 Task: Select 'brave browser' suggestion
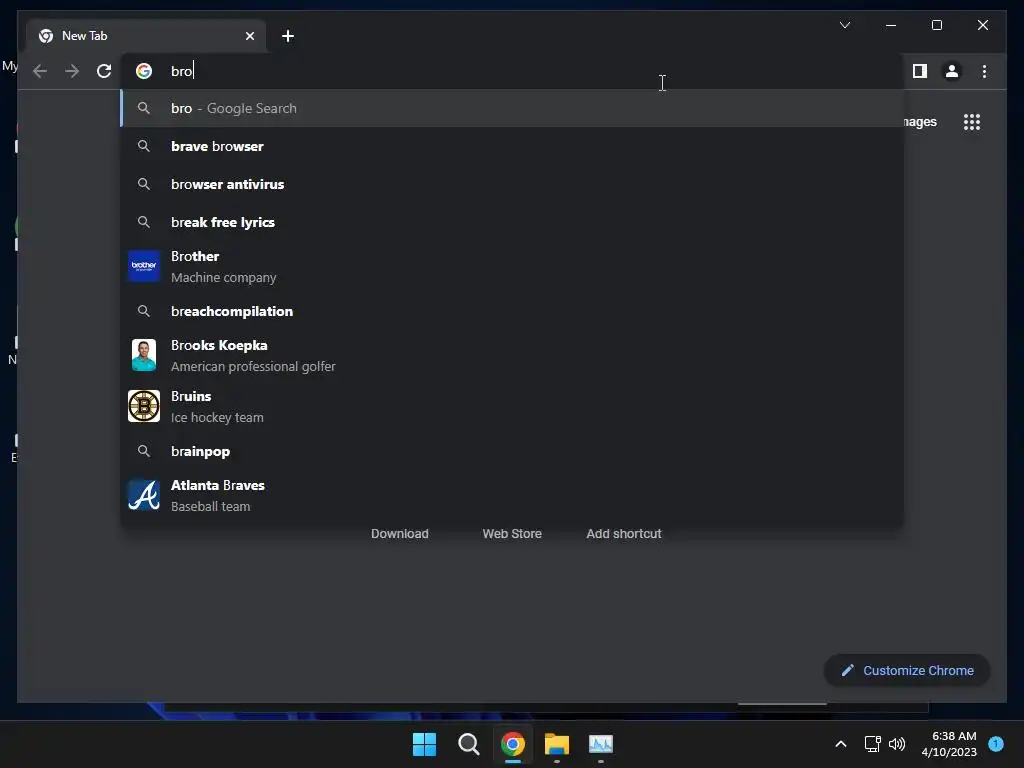(513, 146)
